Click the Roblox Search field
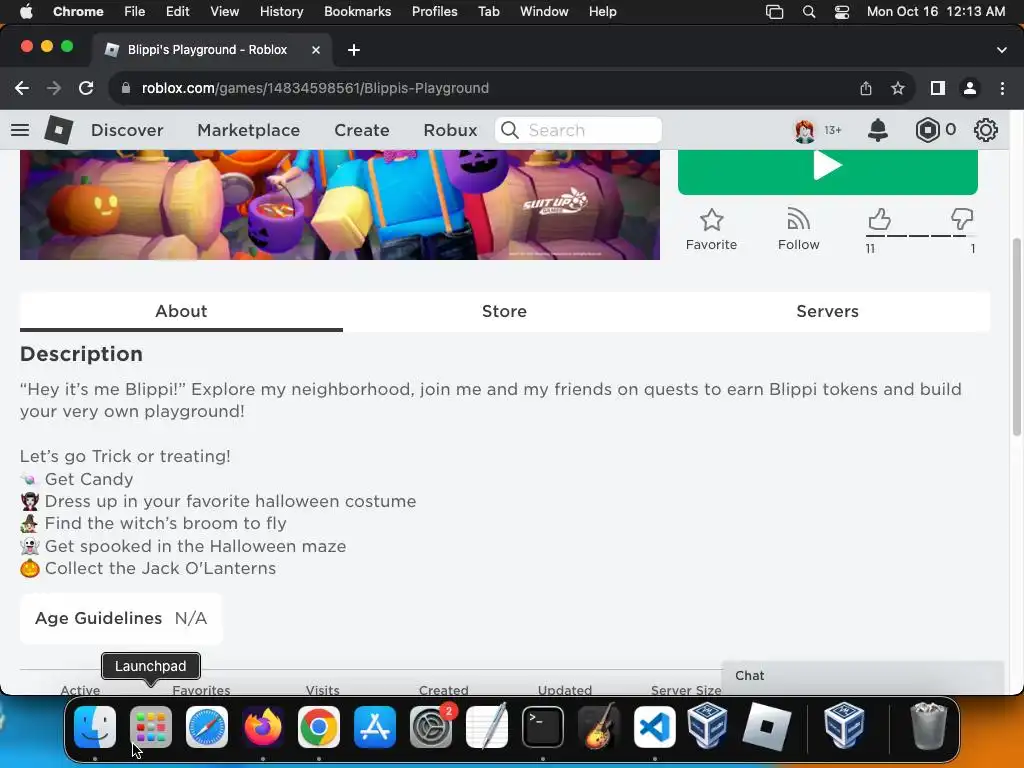Screen dimensions: 1024x768 (579, 130)
